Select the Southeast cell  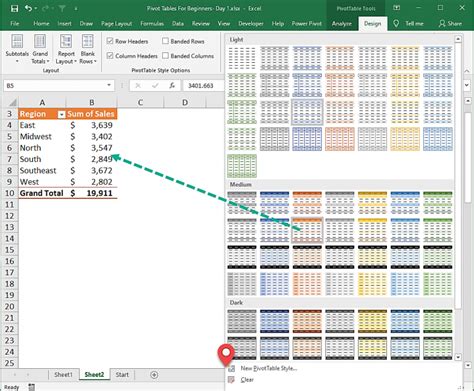[x=42, y=171]
